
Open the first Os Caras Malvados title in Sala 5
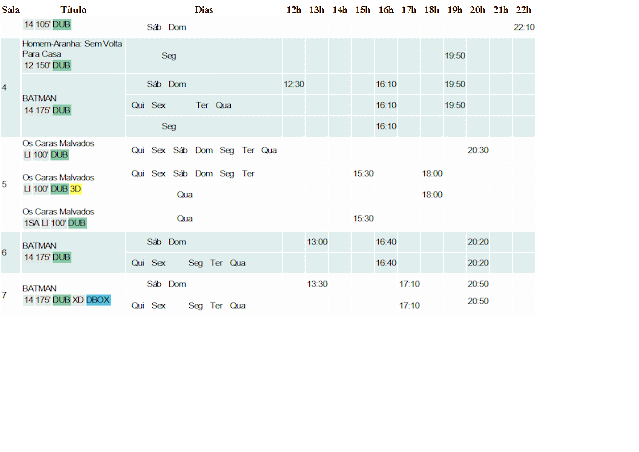pos(58,143)
